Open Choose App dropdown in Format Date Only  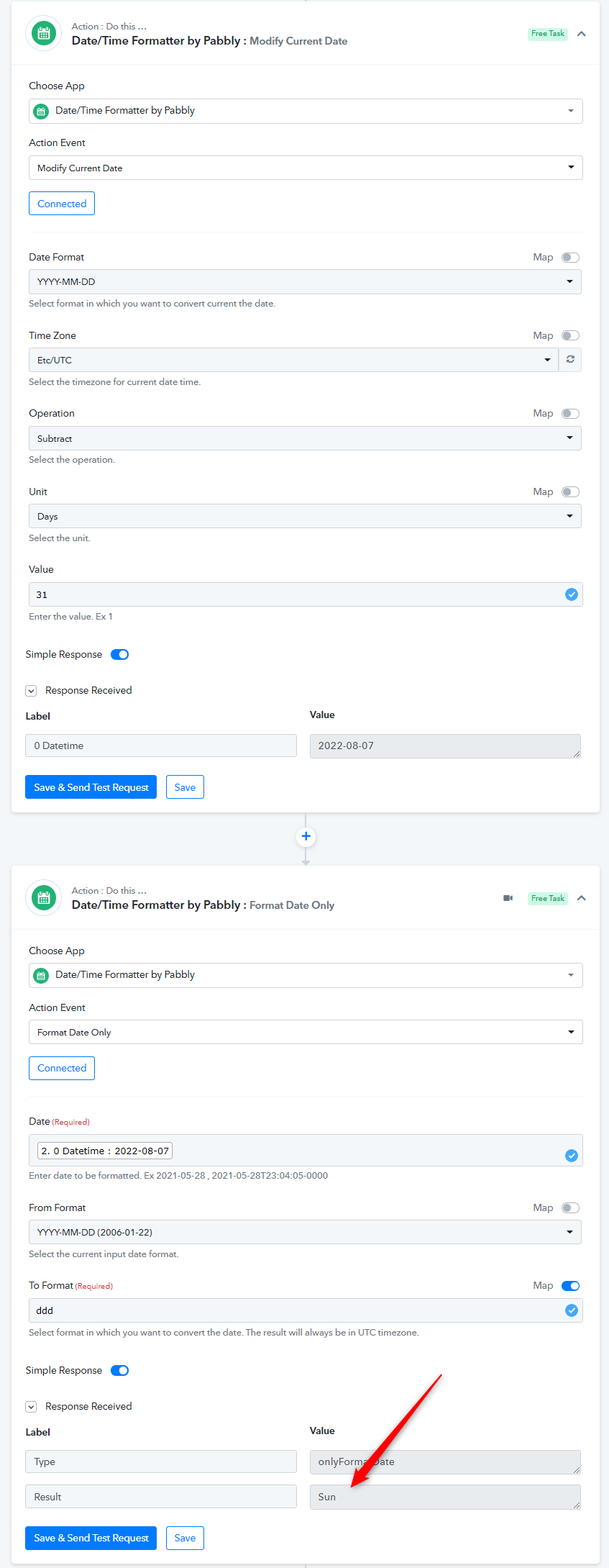tap(306, 975)
